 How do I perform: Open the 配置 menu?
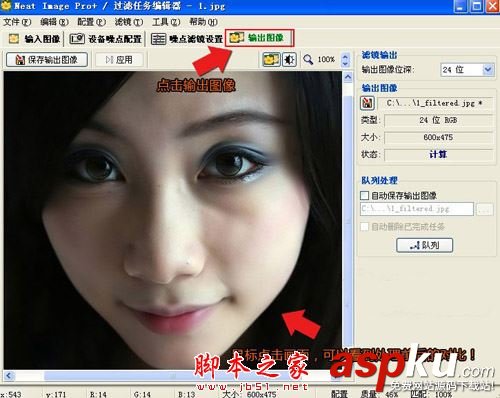pos(92,22)
